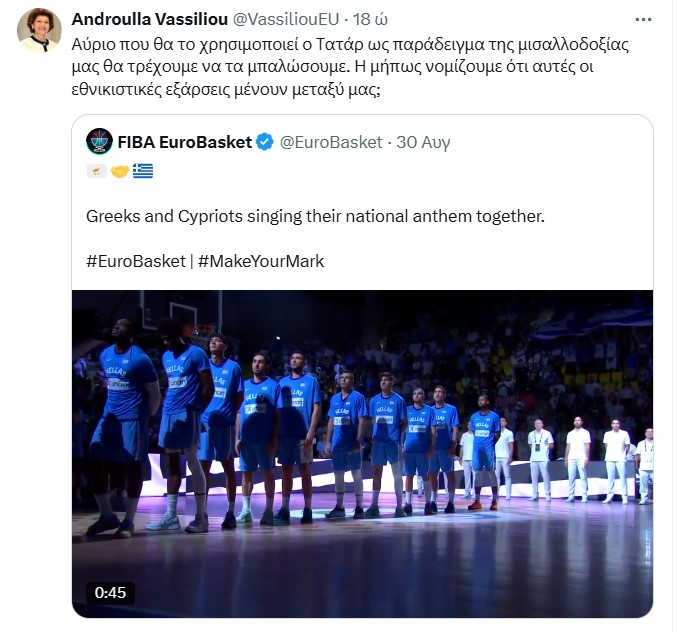The image size is (677, 632).
Task: Open Androulla Vassiliou's profile picture
Action: [39, 30]
